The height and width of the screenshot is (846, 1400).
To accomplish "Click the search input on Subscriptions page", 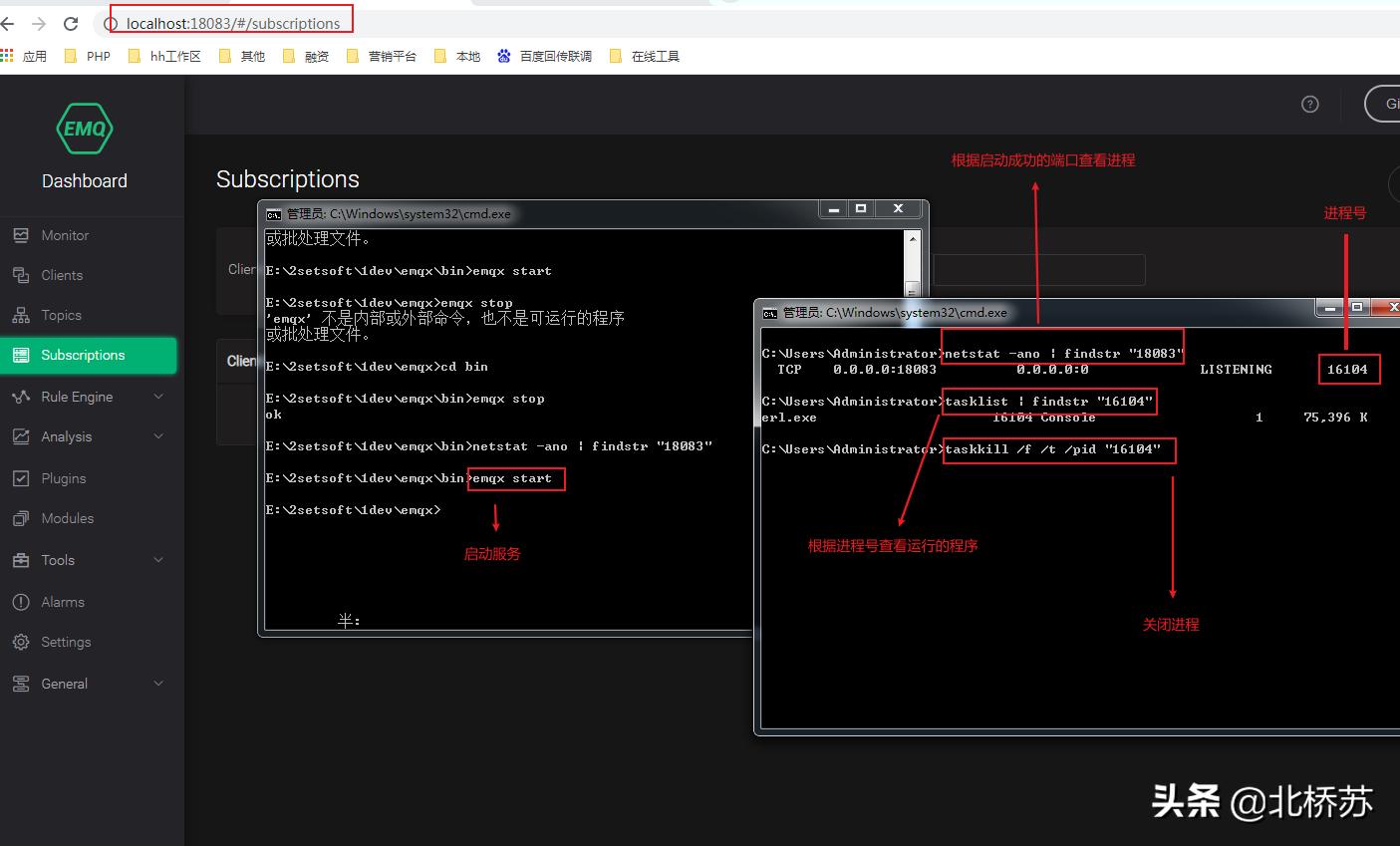I will click(1039, 270).
